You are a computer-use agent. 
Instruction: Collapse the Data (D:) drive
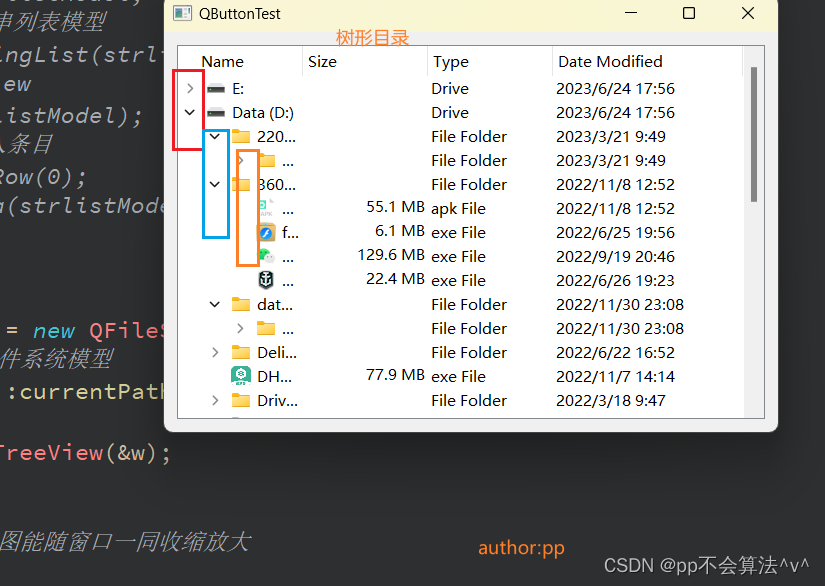click(190, 112)
